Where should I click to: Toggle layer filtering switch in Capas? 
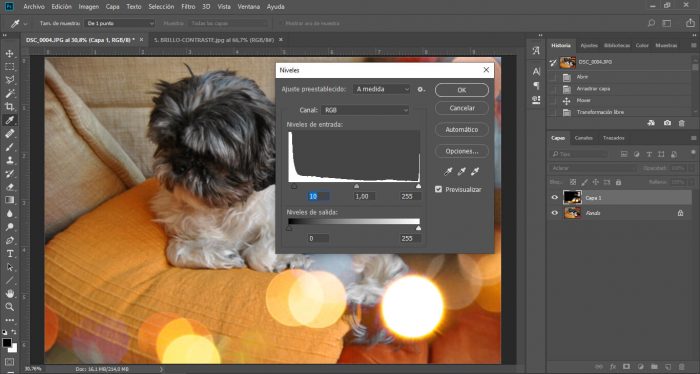point(693,153)
